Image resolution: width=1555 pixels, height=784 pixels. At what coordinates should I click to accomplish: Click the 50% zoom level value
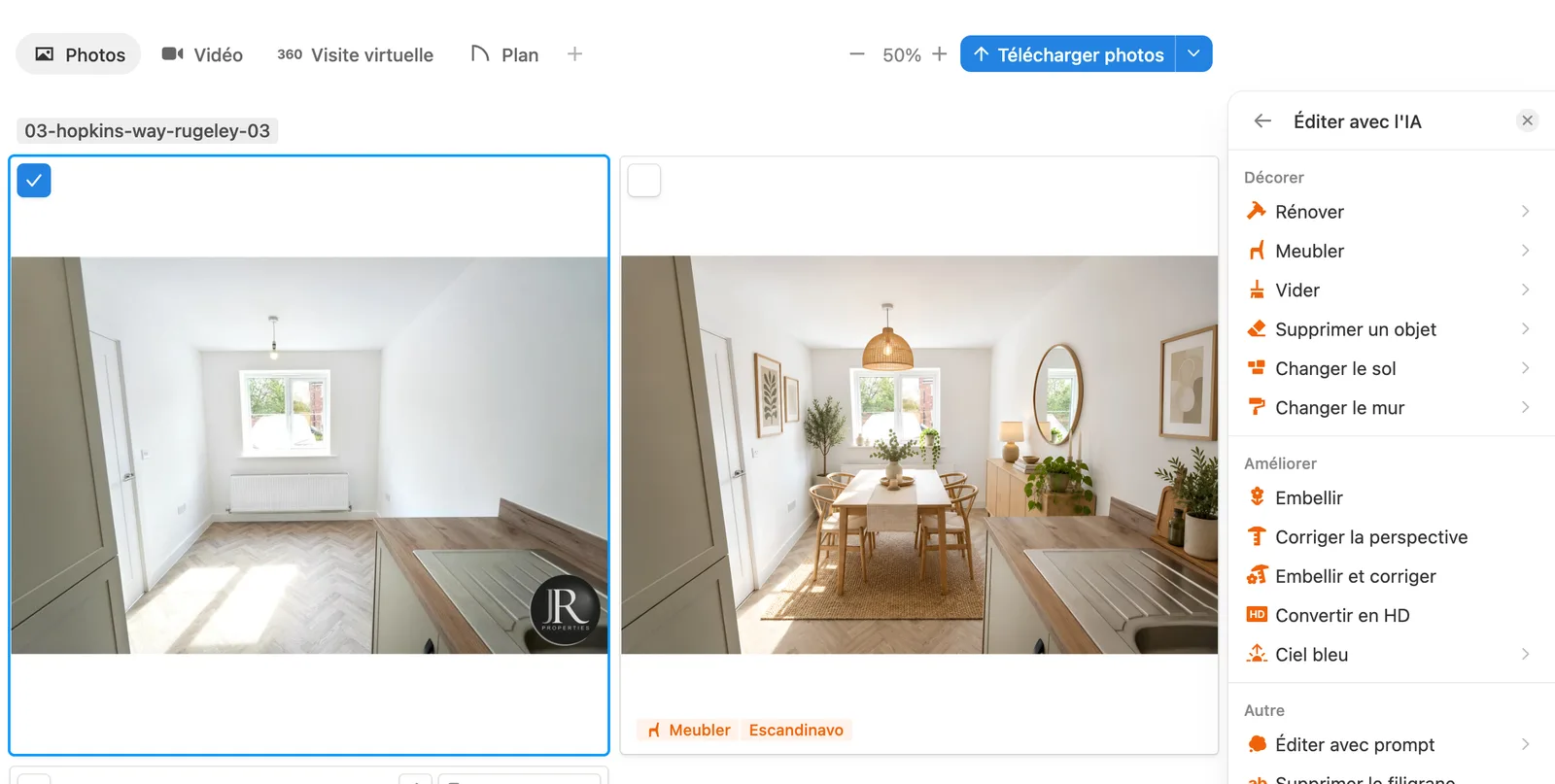901,55
